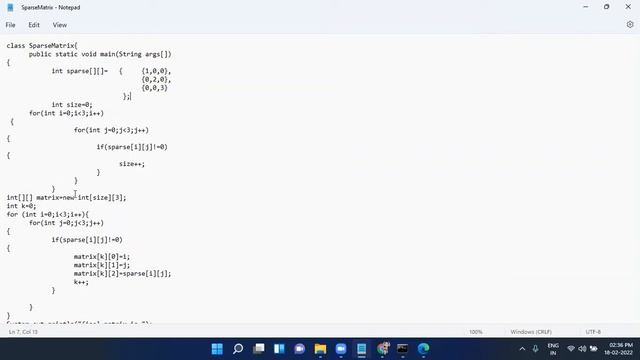The height and width of the screenshot is (360, 640).
Task: Open Task View on the taskbar
Action: point(258,349)
